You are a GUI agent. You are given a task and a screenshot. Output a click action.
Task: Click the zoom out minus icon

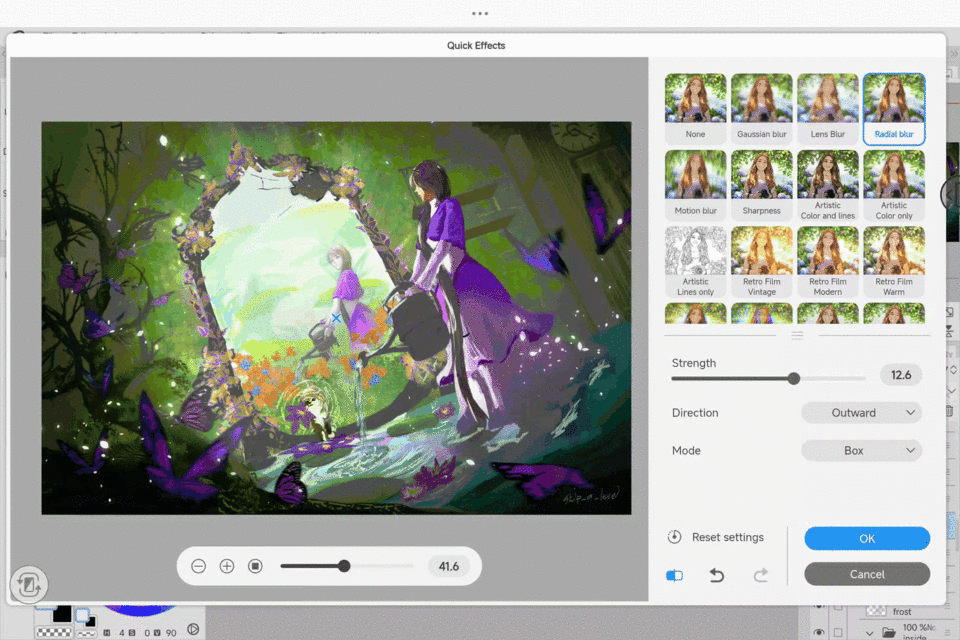198,566
